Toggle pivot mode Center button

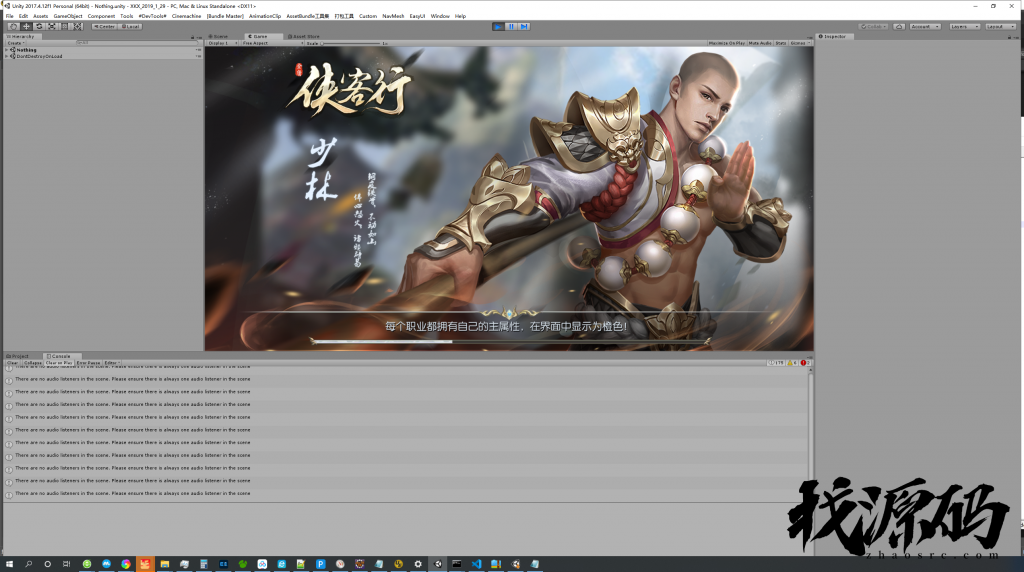pos(104,26)
